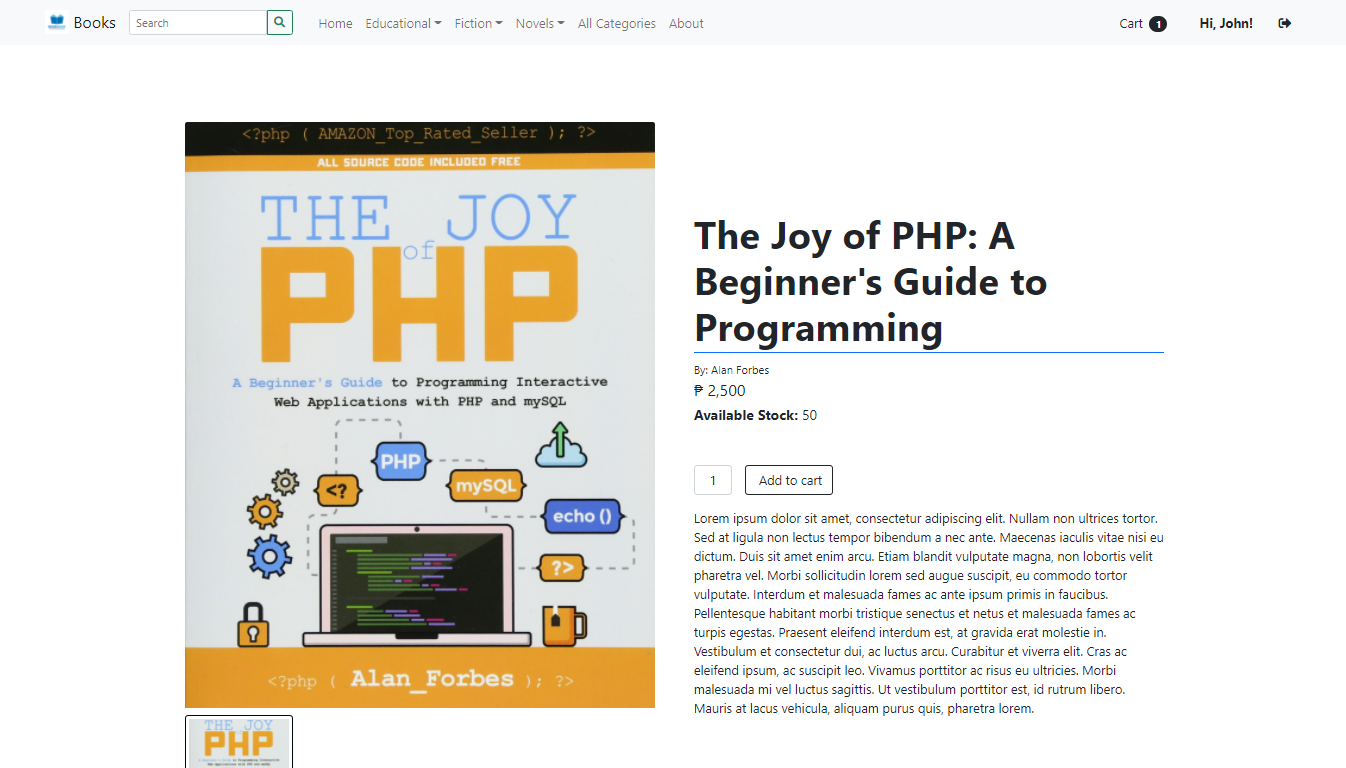Screen dimensions: 1346x768
Task: Click the Books logo icon
Action: [56, 22]
